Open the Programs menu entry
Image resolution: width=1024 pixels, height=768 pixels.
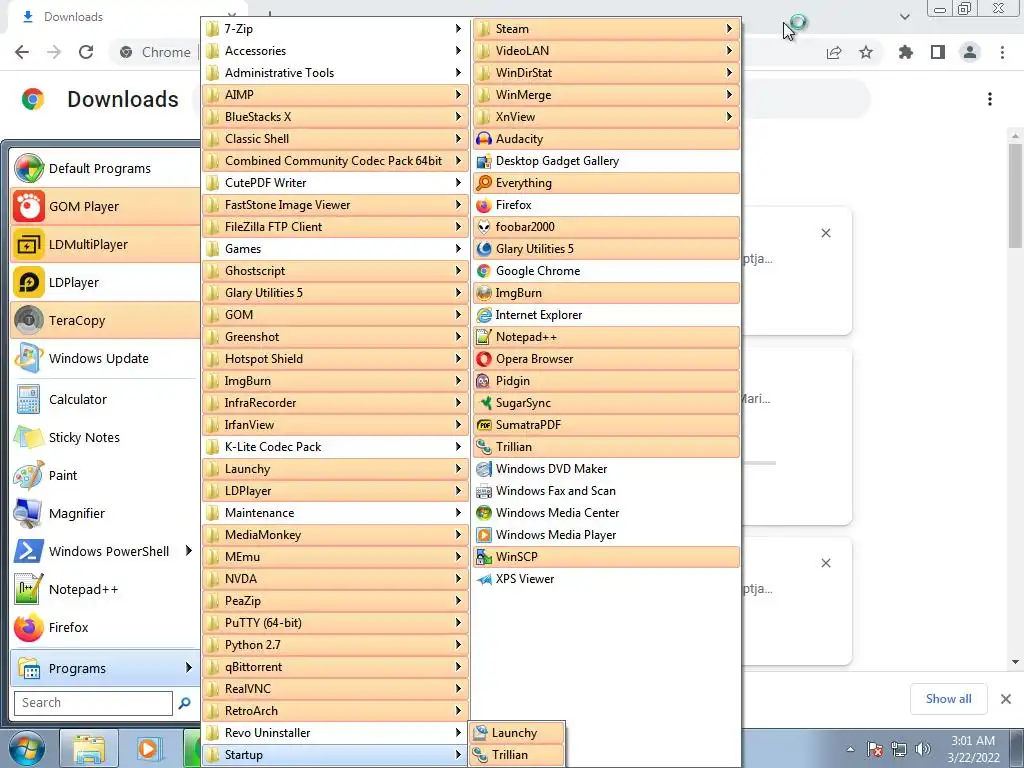(x=106, y=668)
